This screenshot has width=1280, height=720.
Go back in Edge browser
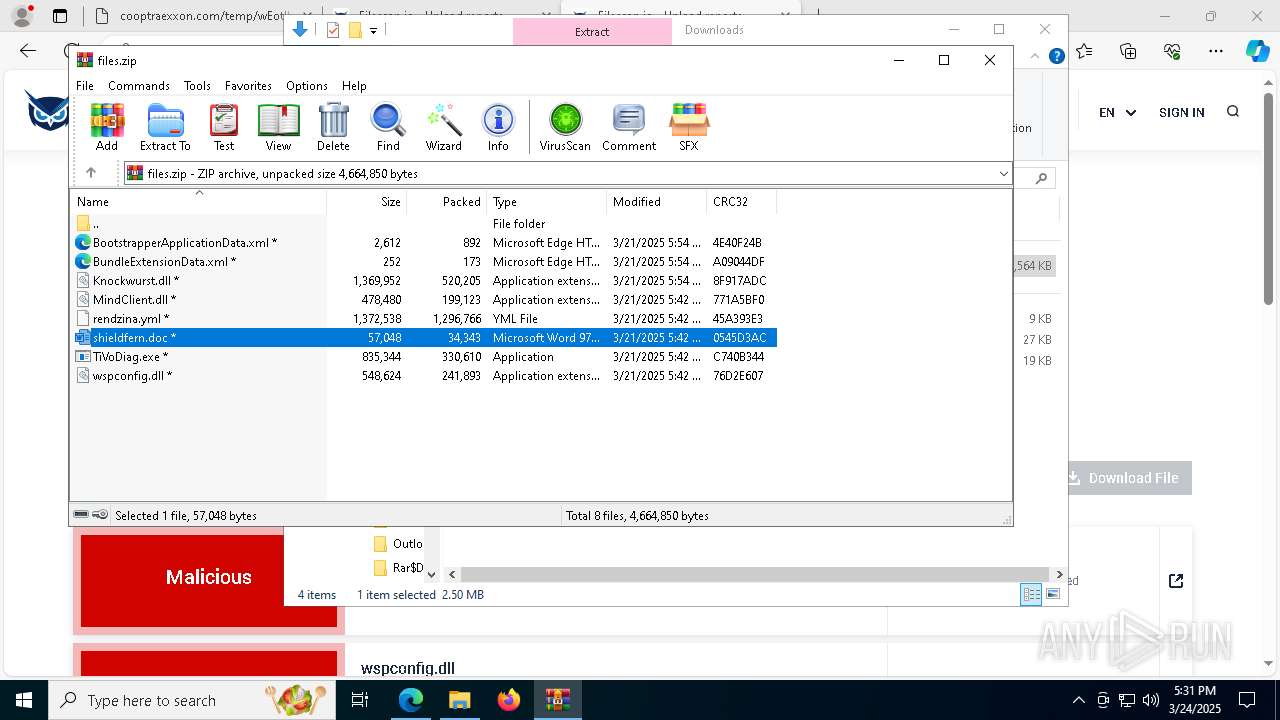(x=28, y=51)
